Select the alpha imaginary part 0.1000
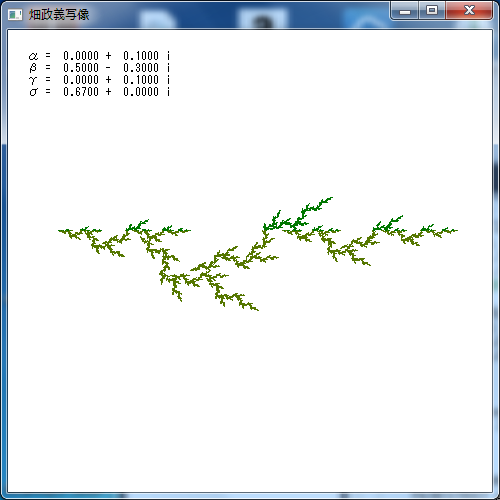500x500 pixels. pos(141,56)
